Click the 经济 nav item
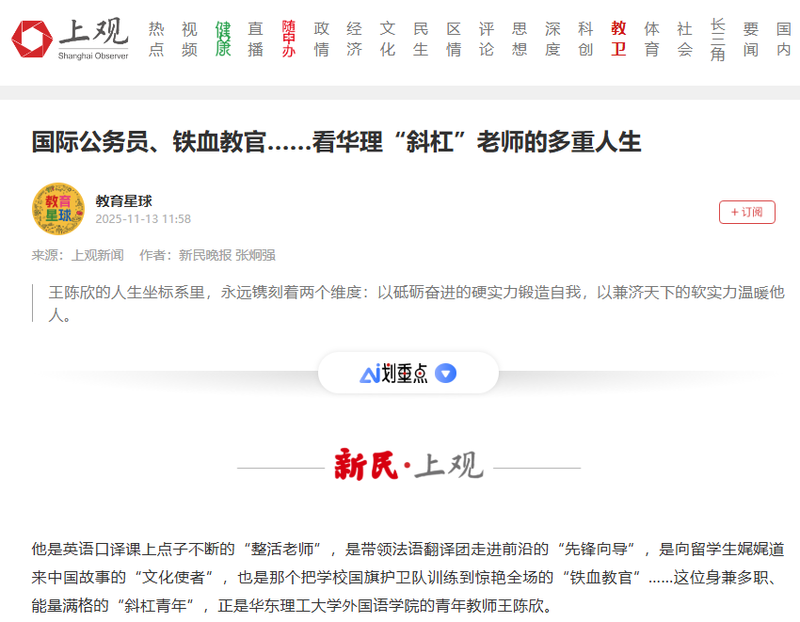The image size is (800, 622). 354,39
